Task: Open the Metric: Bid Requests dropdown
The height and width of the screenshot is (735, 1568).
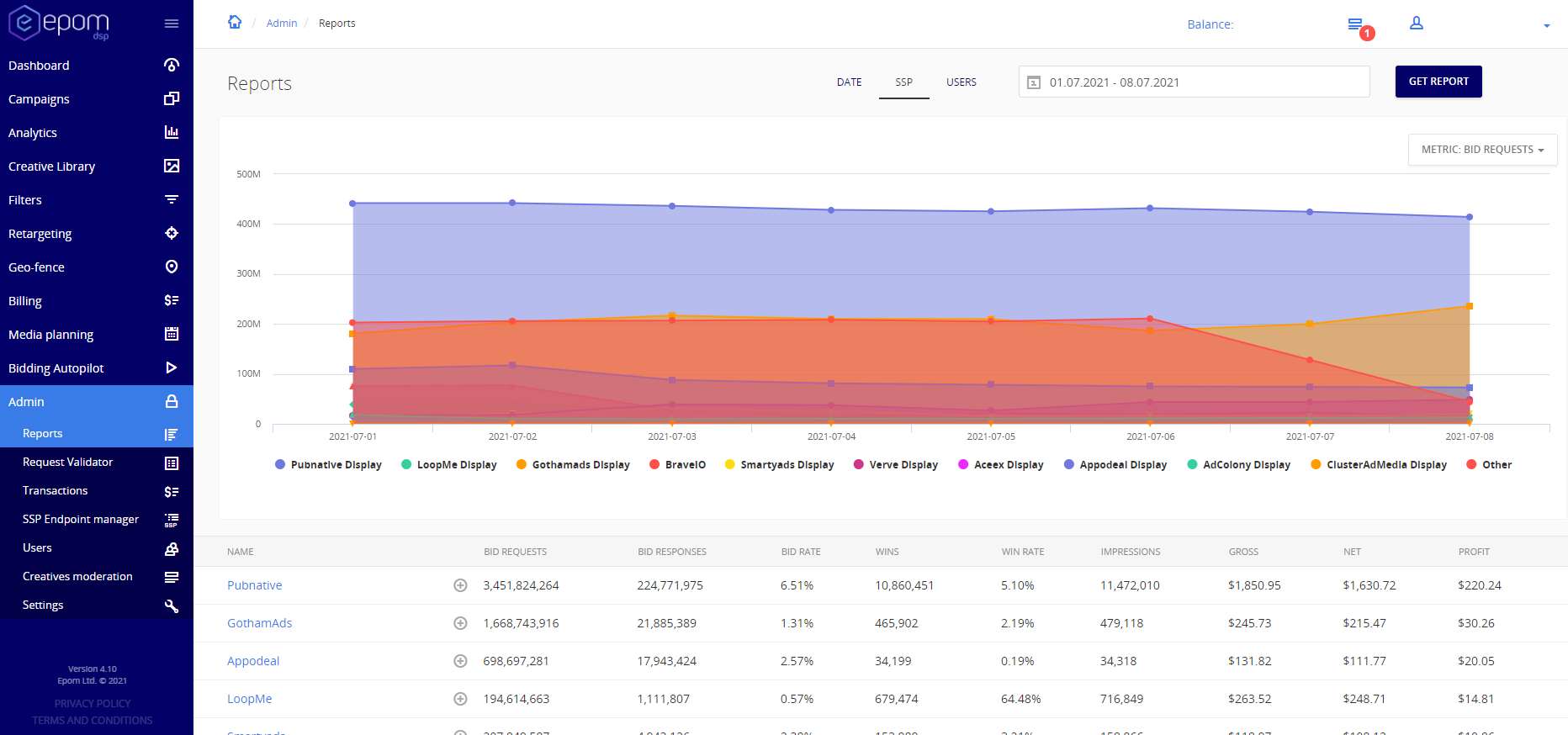Action: point(1482,150)
